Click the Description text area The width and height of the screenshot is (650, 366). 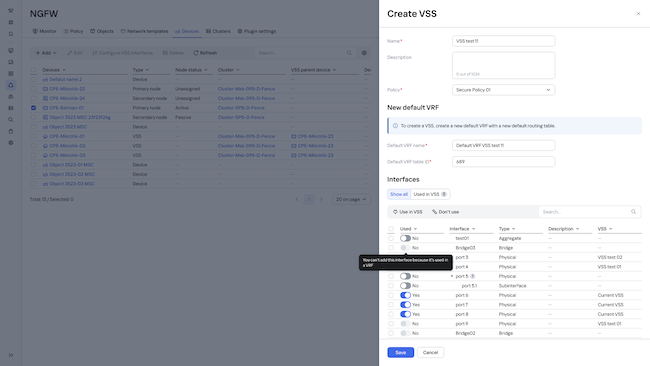(x=503, y=65)
